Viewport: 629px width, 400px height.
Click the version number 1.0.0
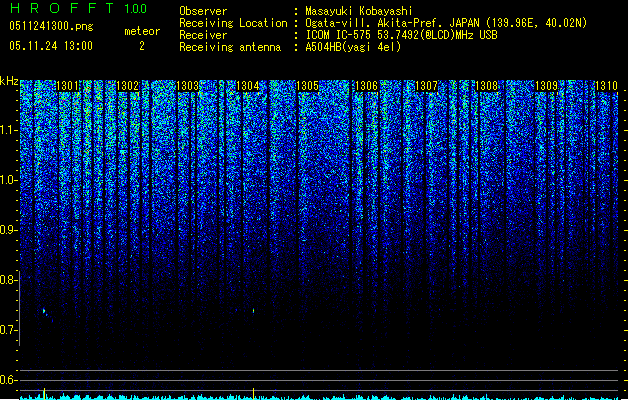[x=135, y=8]
